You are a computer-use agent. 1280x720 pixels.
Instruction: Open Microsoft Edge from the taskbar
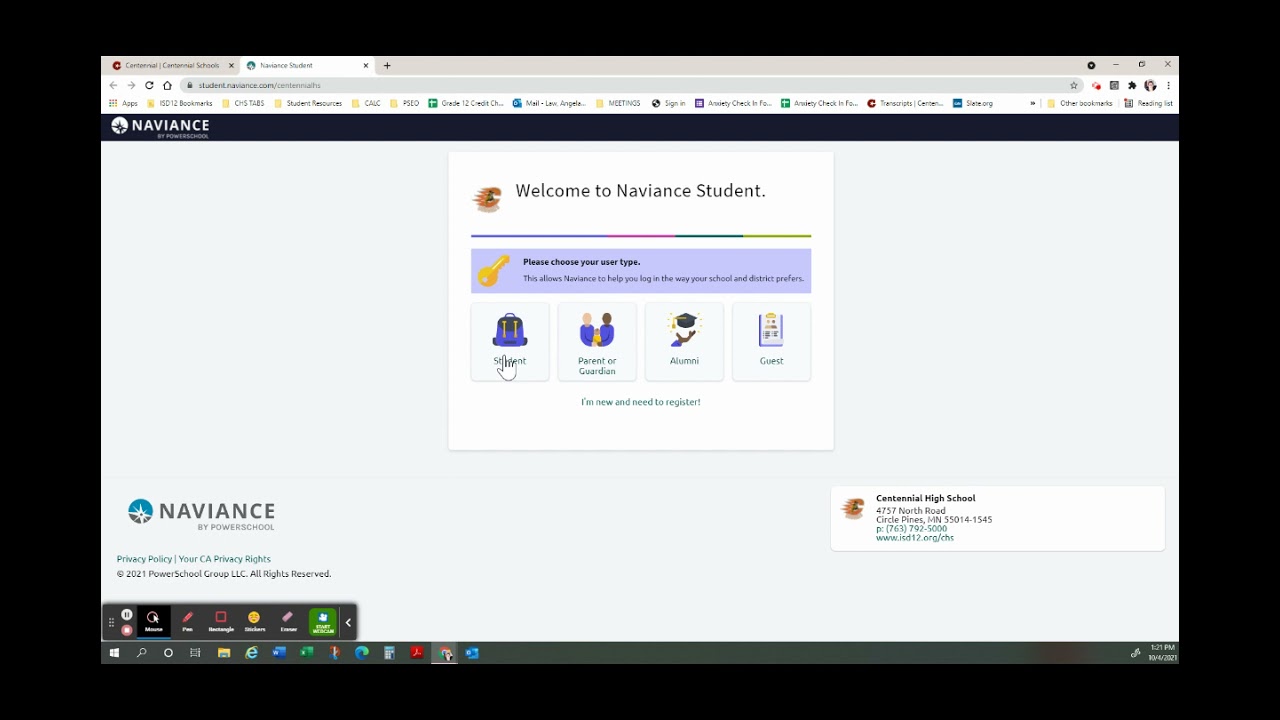362,653
